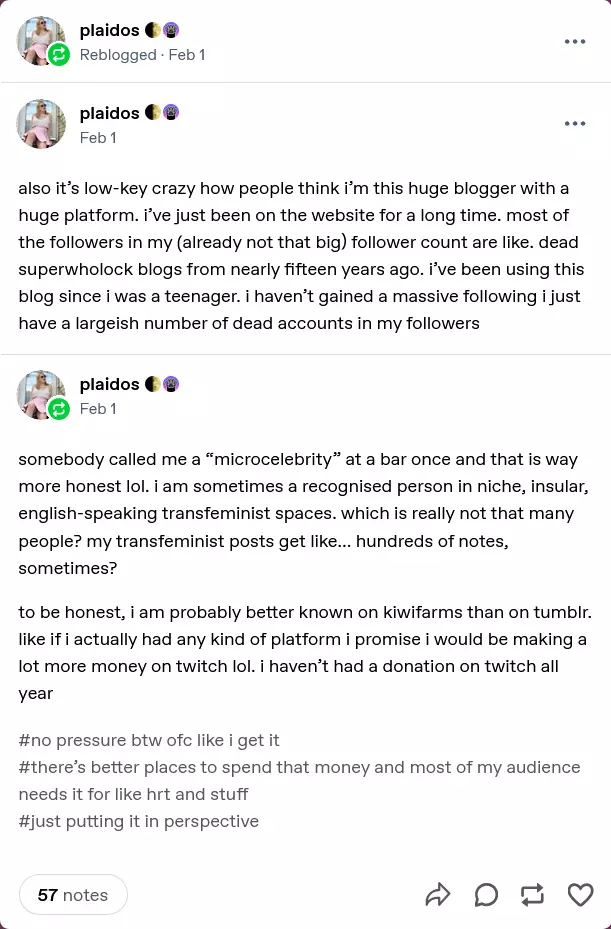Reblog this post using the bottom reblog icon
Screen dimensions: 611x929
(533, 894)
